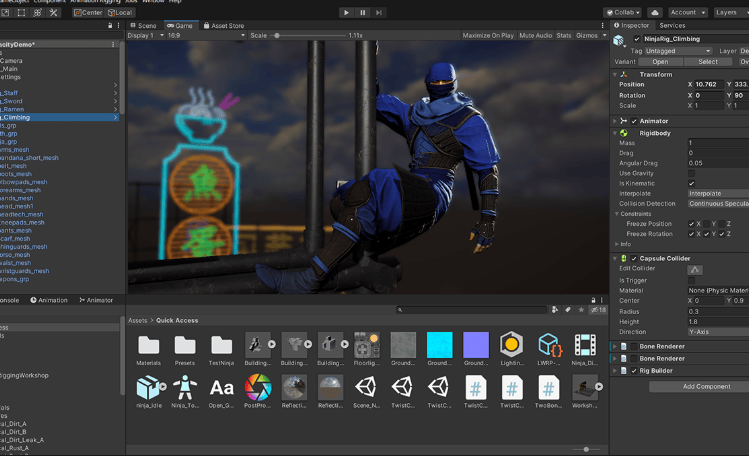Toggle Freeze Rotation Y checkbox
This screenshot has height=456, width=749.
click(706, 233)
